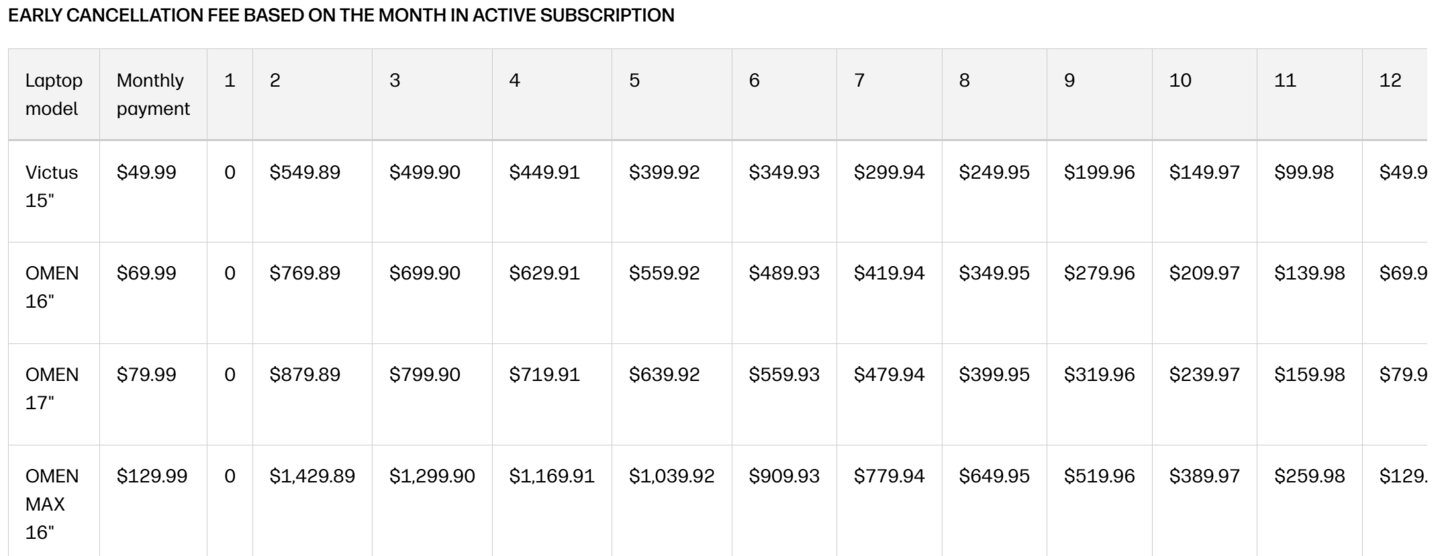Image resolution: width=1440 pixels, height=556 pixels.
Task: Select the month 11 column header
Action: pos(1285,81)
